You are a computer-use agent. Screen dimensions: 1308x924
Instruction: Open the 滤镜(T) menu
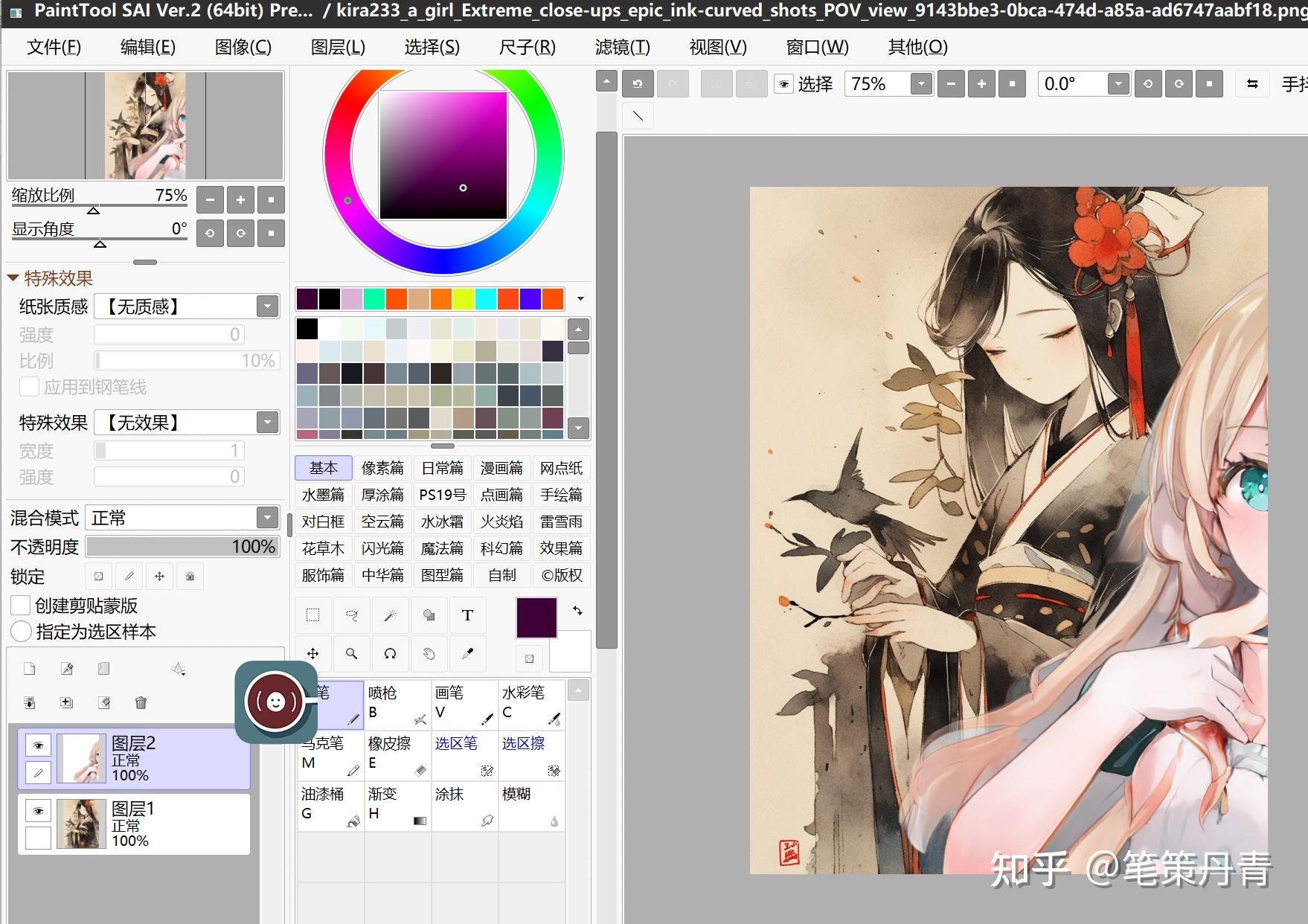[622, 47]
